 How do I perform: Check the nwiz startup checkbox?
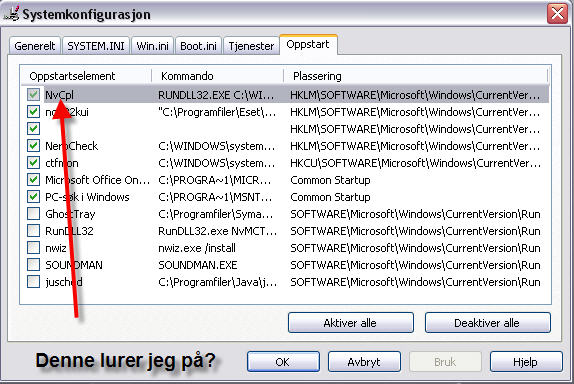tap(33, 248)
